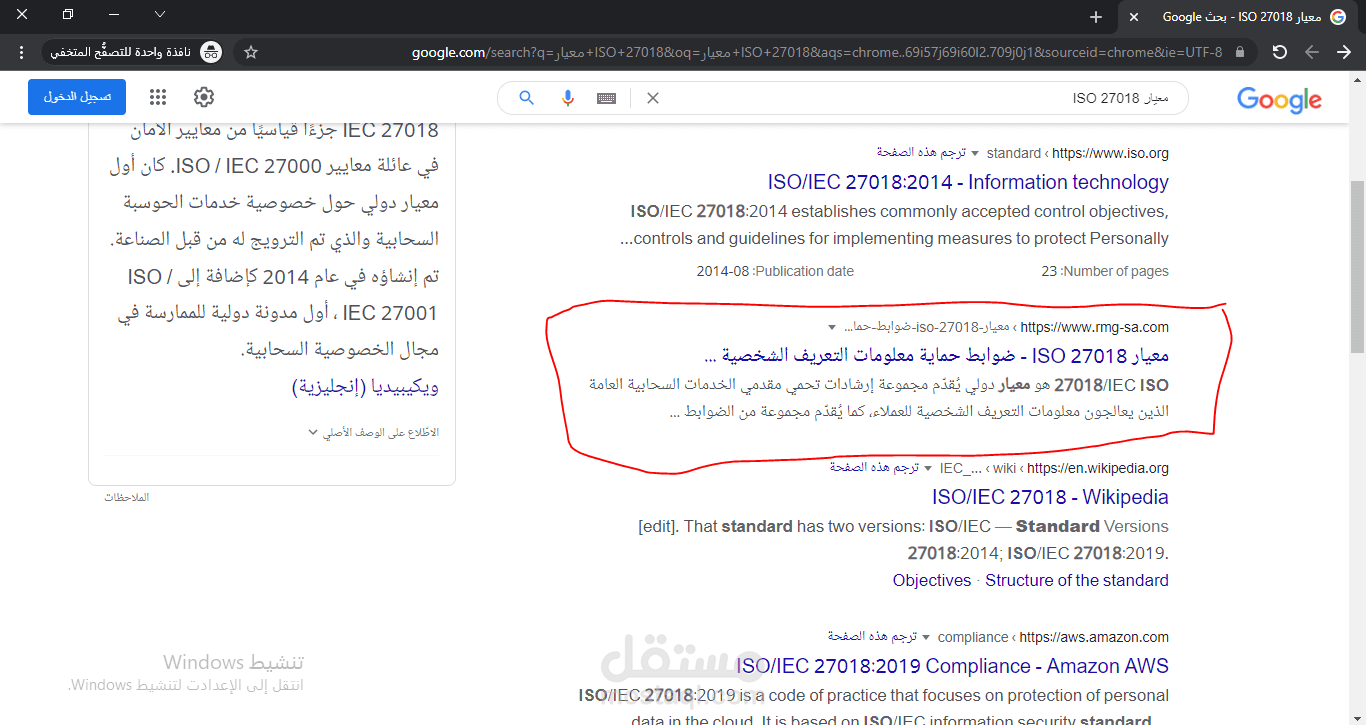This screenshot has height=725, width=1366.
Task: Expand the en.wikipedia.org result options arrow
Action: coord(927,468)
